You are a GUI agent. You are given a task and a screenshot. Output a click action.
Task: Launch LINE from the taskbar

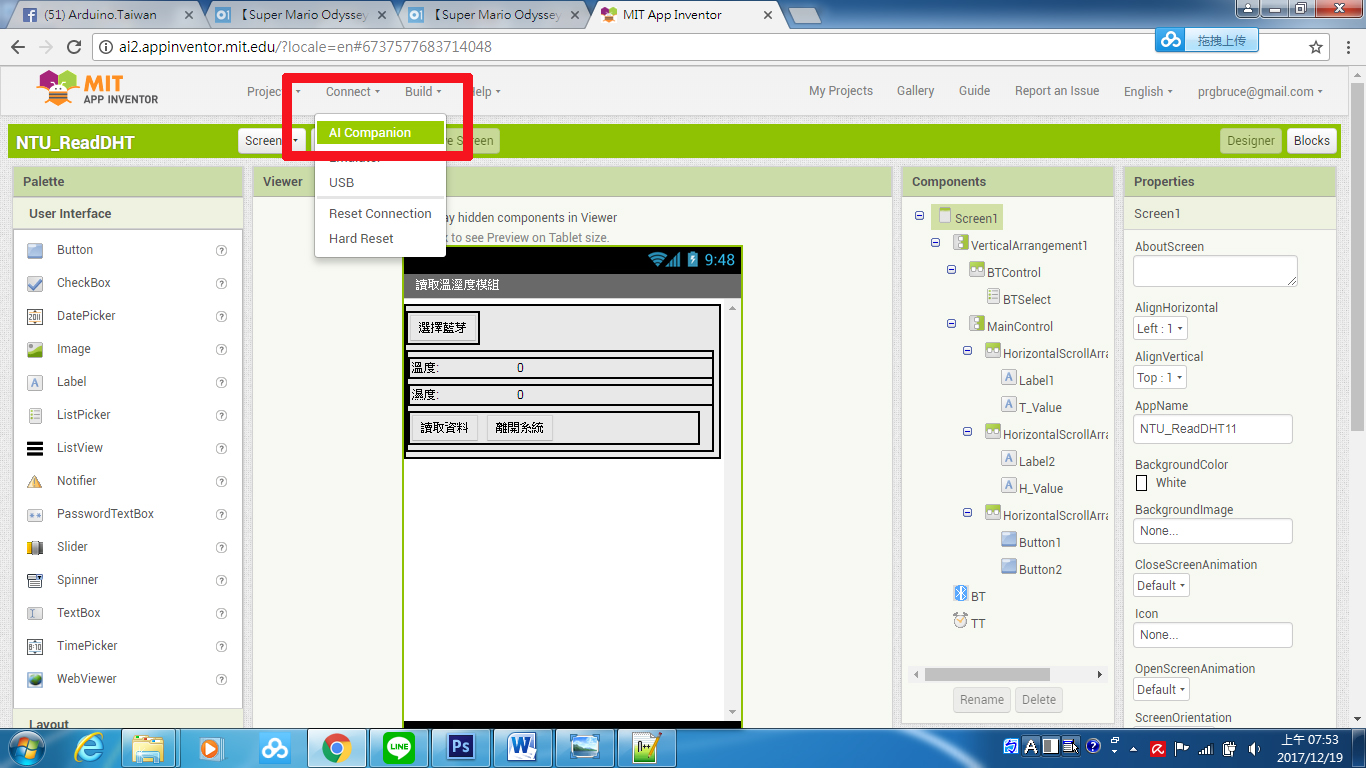(x=400, y=748)
